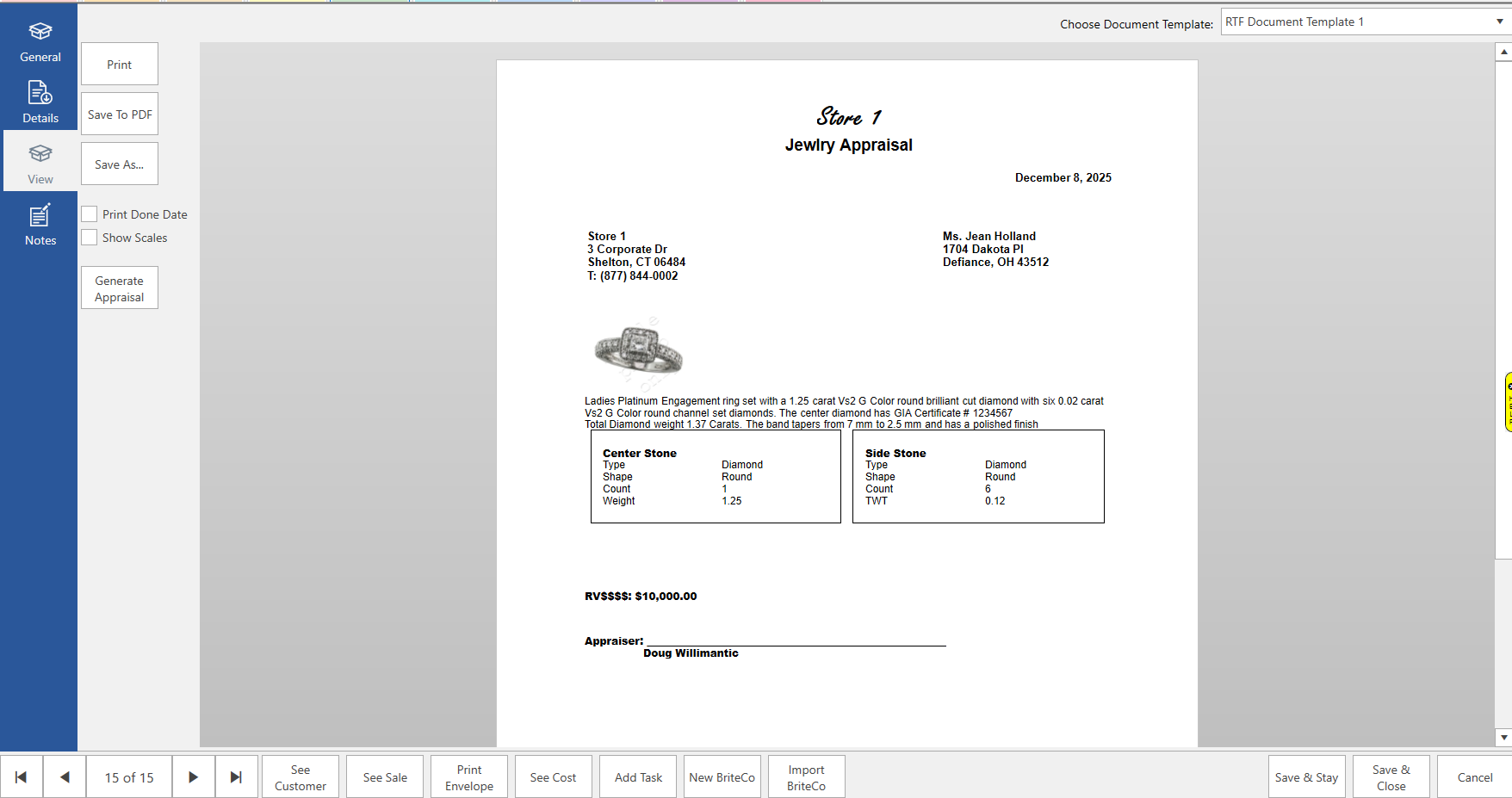Image resolution: width=1512 pixels, height=798 pixels.
Task: Click the Print Envelope button
Action: pyautogui.click(x=469, y=777)
